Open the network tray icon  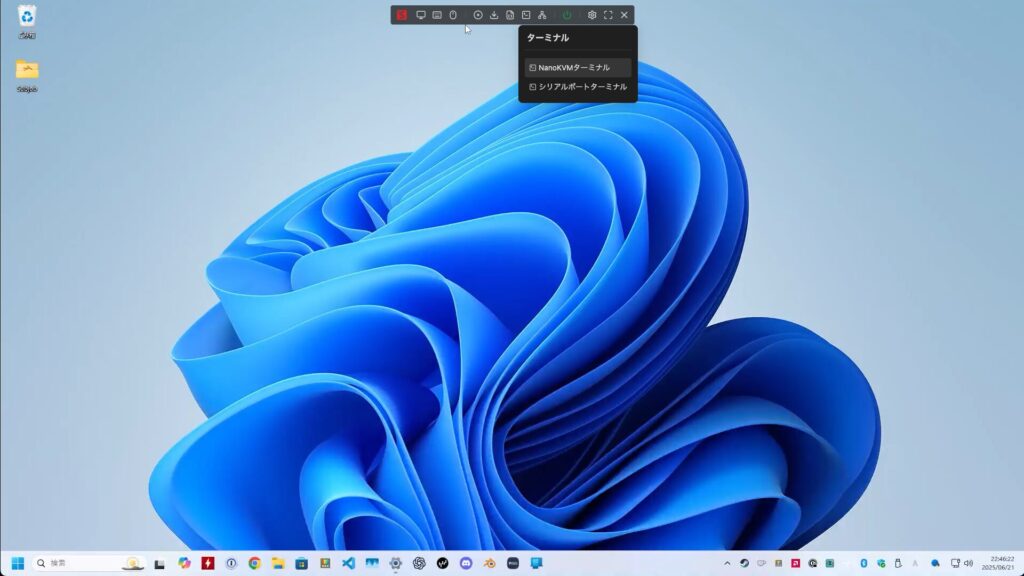click(x=955, y=563)
